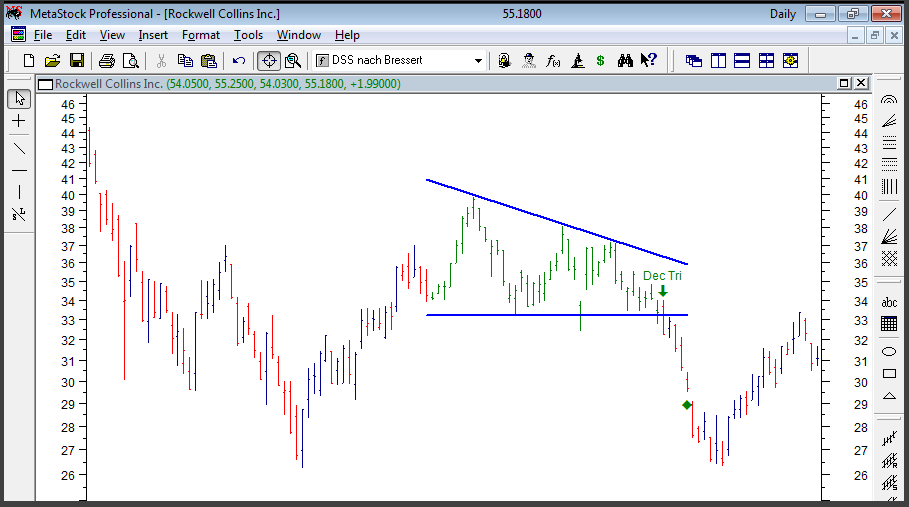Image resolution: width=909 pixels, height=507 pixels.
Task: Open a file with the folder icon
Action: (x=53, y=60)
